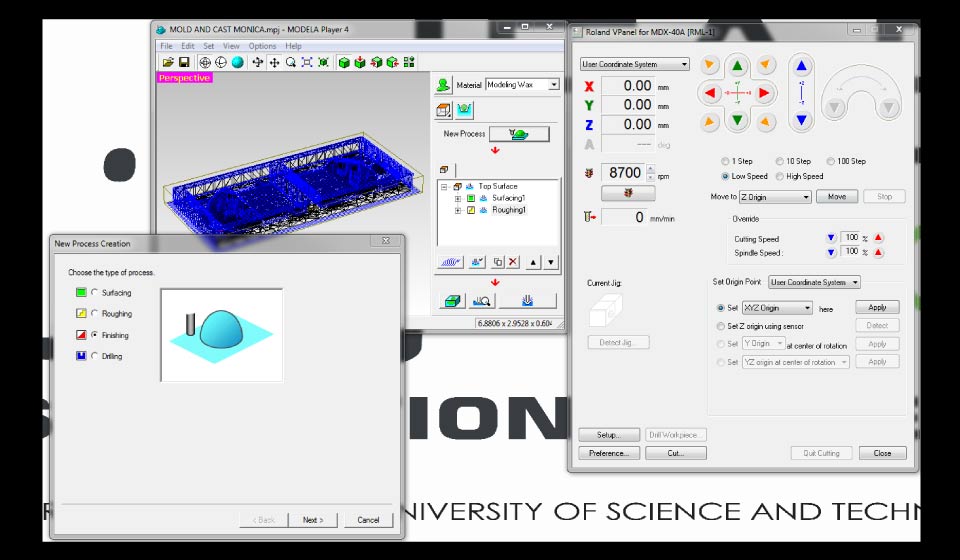Open the Options menu

pyautogui.click(x=262, y=46)
